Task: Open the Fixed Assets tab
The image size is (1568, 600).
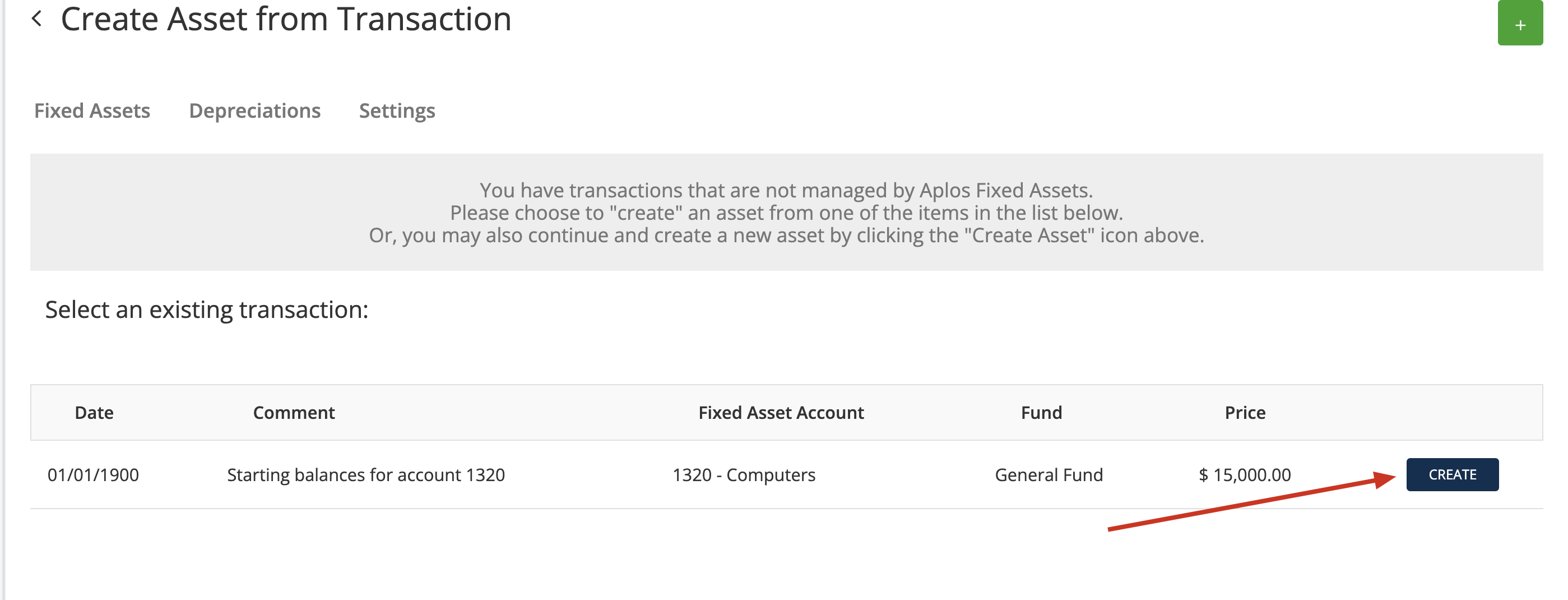Action: [92, 111]
